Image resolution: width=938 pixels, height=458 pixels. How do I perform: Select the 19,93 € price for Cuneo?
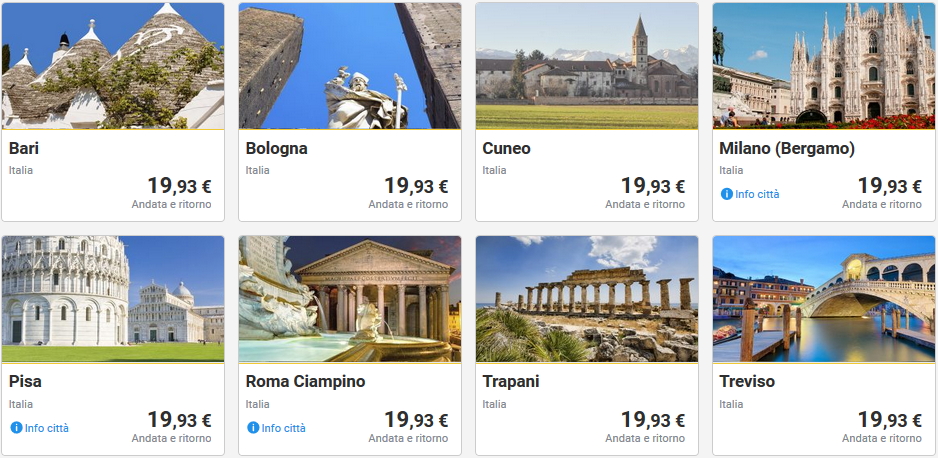pos(652,186)
